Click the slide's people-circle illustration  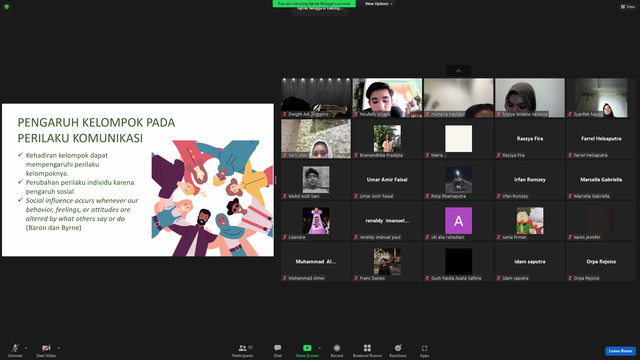coord(212,198)
